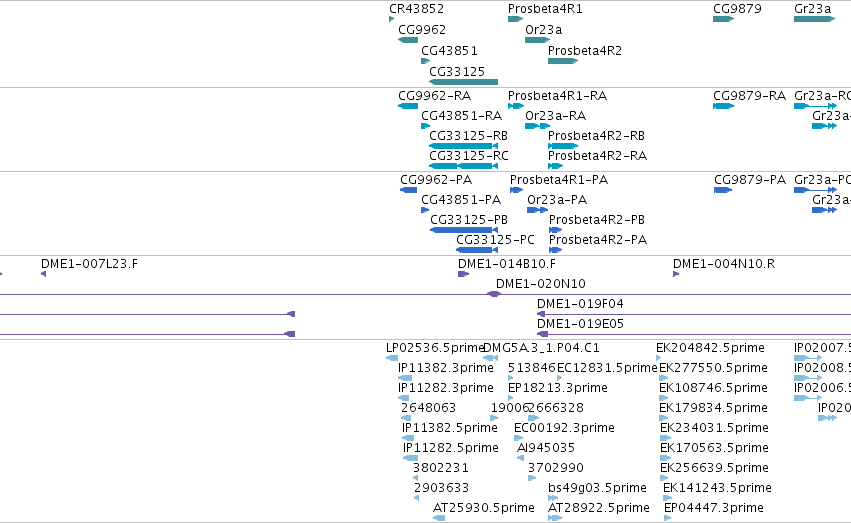The height and width of the screenshot is (523, 851).
Task: Select the IP11282.3prime EST label
Action: [x=446, y=388]
